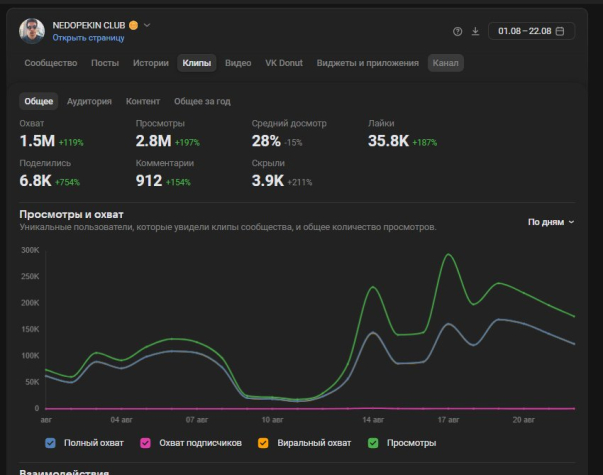Click the help question mark icon
Viewport: 603px width, 475px height.
[457, 32]
